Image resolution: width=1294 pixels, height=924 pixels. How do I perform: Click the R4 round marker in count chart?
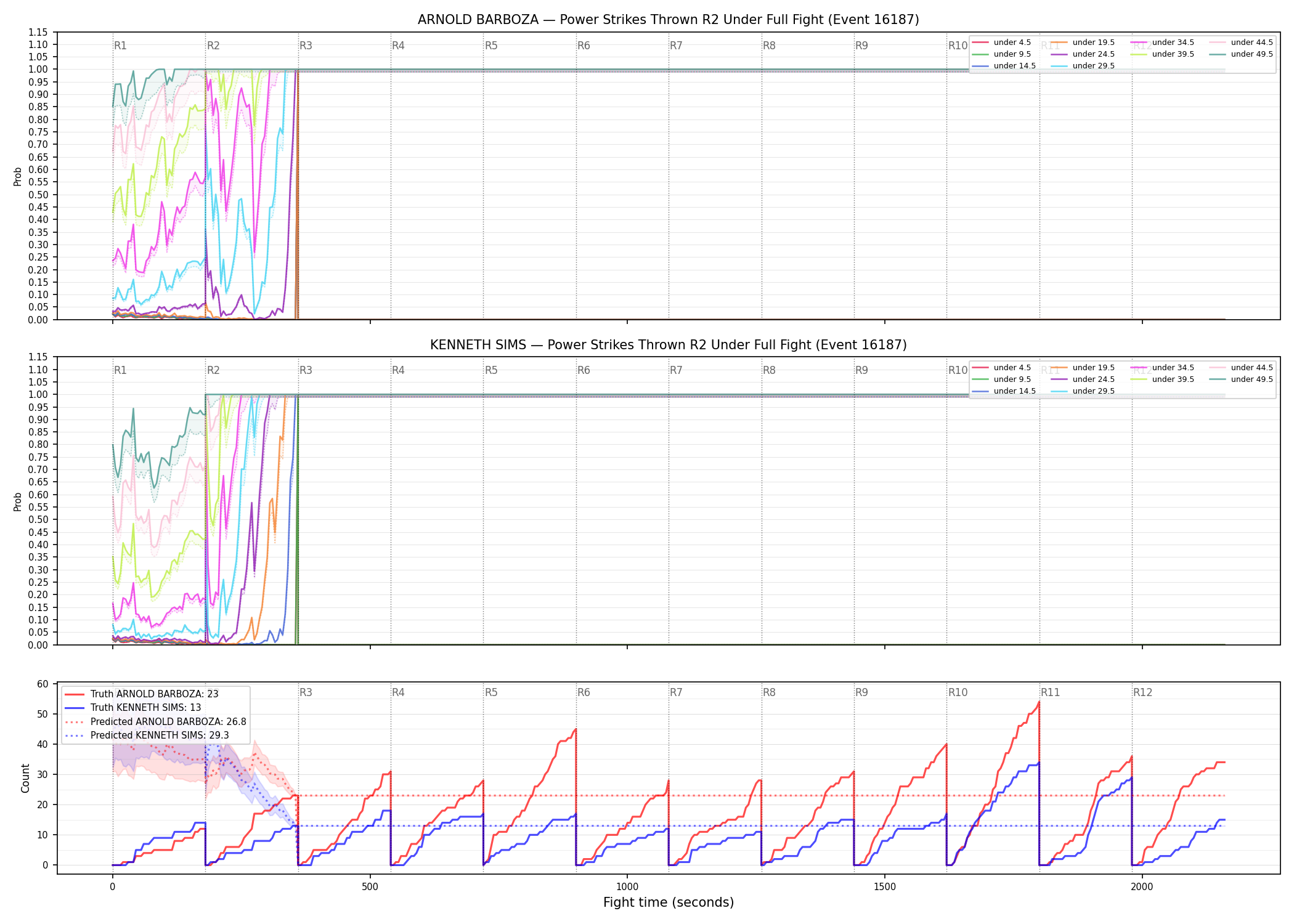[x=398, y=692]
